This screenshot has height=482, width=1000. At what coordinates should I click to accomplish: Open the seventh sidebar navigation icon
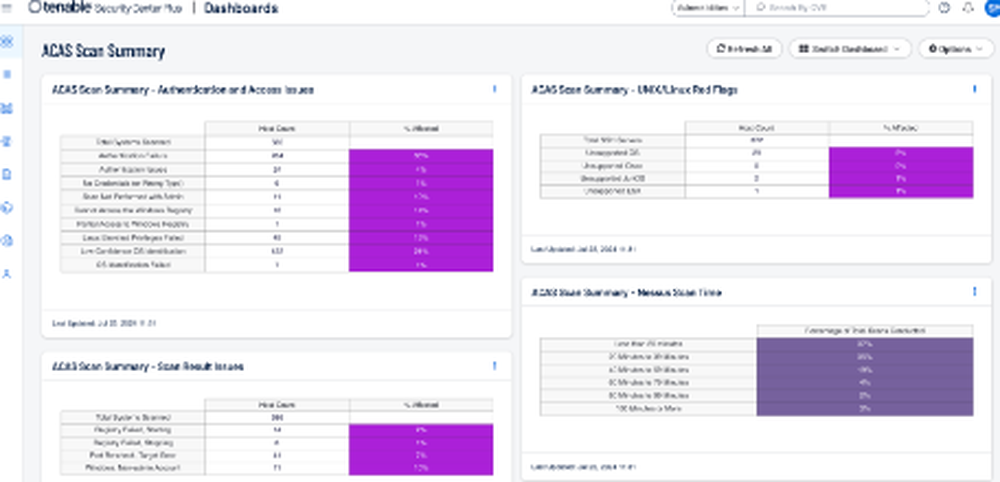click(x=8, y=240)
